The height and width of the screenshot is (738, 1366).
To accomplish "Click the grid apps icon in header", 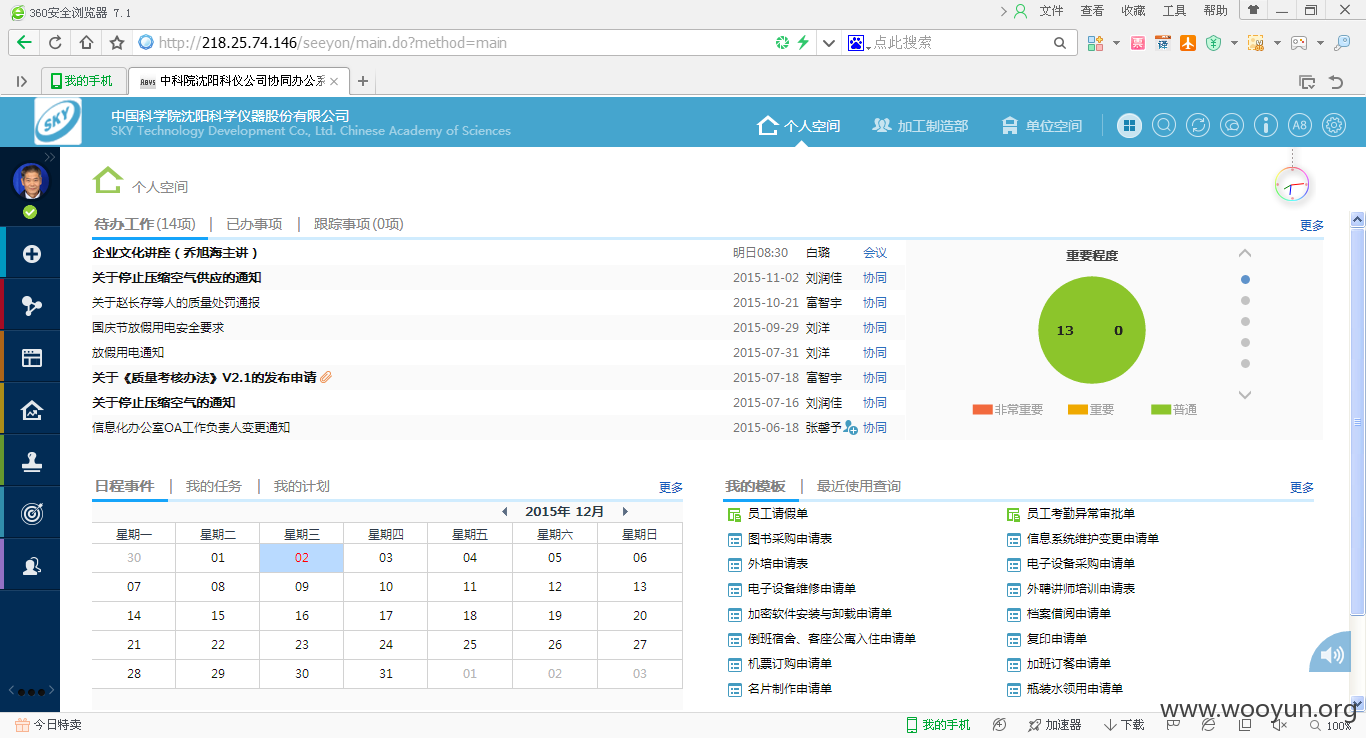I will pos(1129,125).
